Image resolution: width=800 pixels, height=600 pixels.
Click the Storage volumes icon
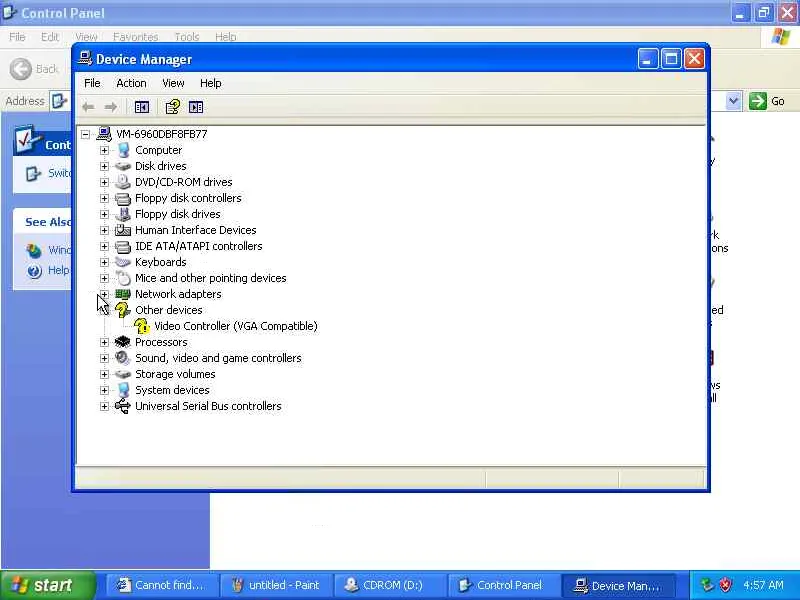click(123, 374)
